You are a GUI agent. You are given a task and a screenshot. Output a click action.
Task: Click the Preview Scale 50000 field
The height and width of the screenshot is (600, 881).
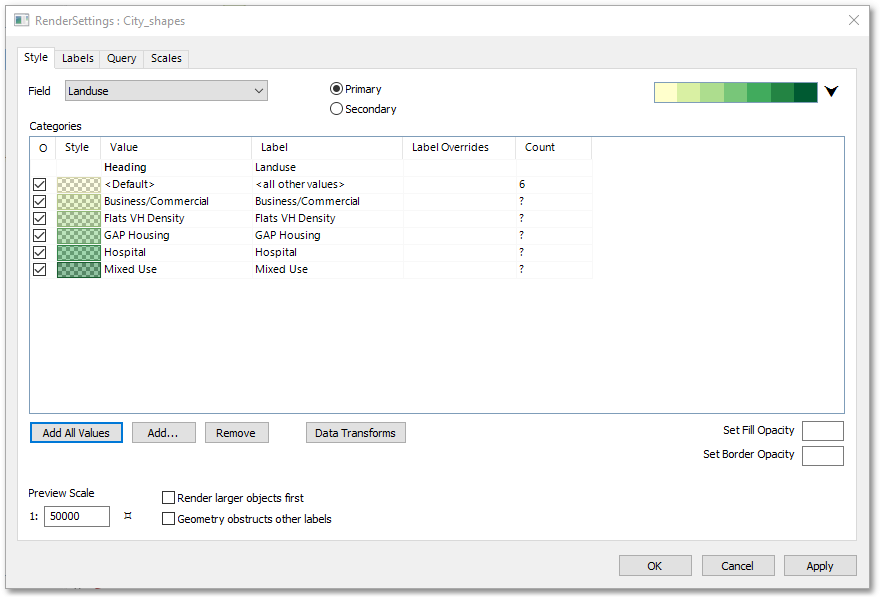tap(77, 516)
